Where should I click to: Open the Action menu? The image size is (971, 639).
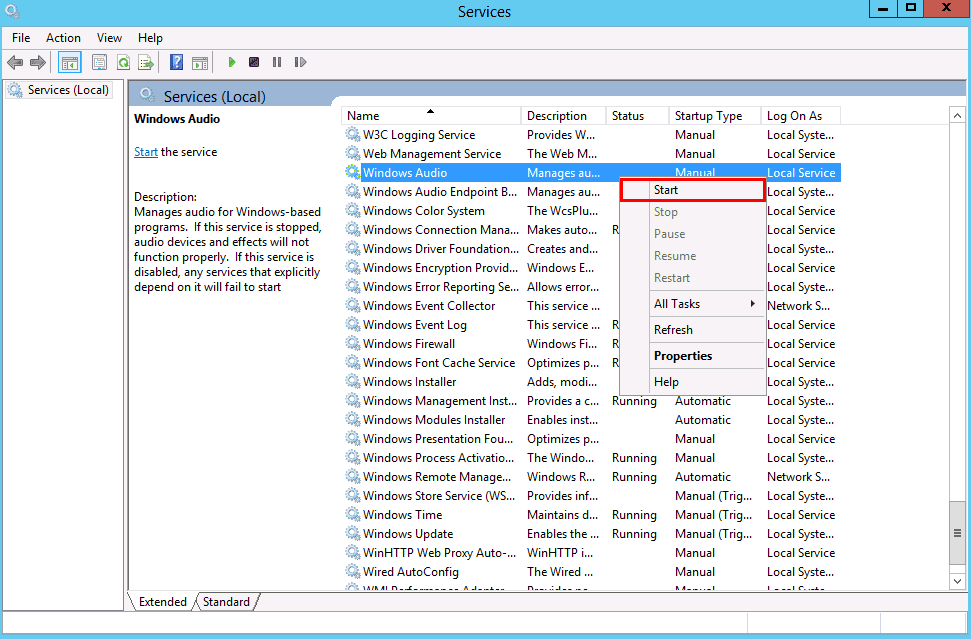pos(63,38)
